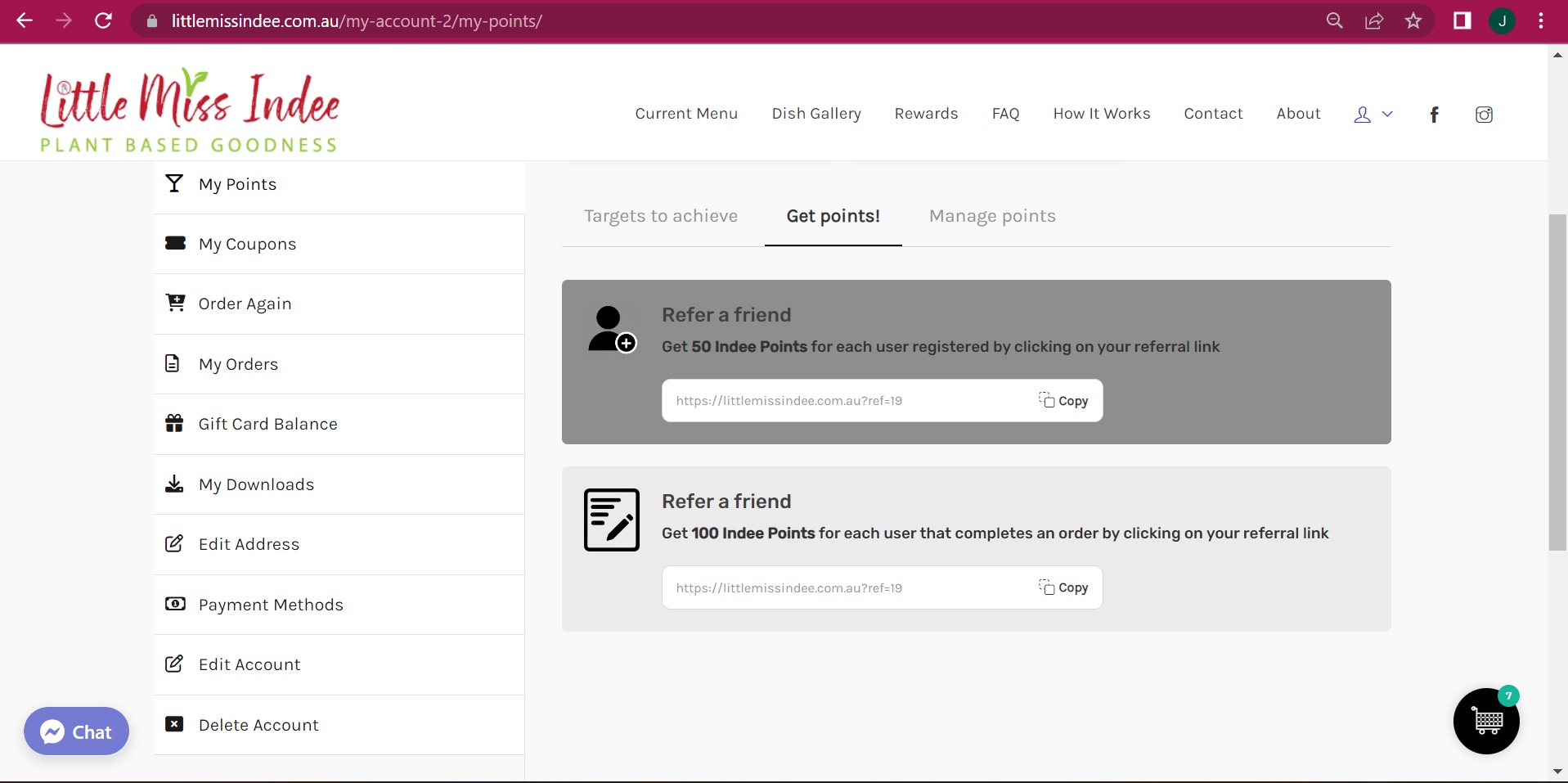This screenshot has width=1568, height=783.
Task: Go to My Coupons page
Action: [x=247, y=244]
